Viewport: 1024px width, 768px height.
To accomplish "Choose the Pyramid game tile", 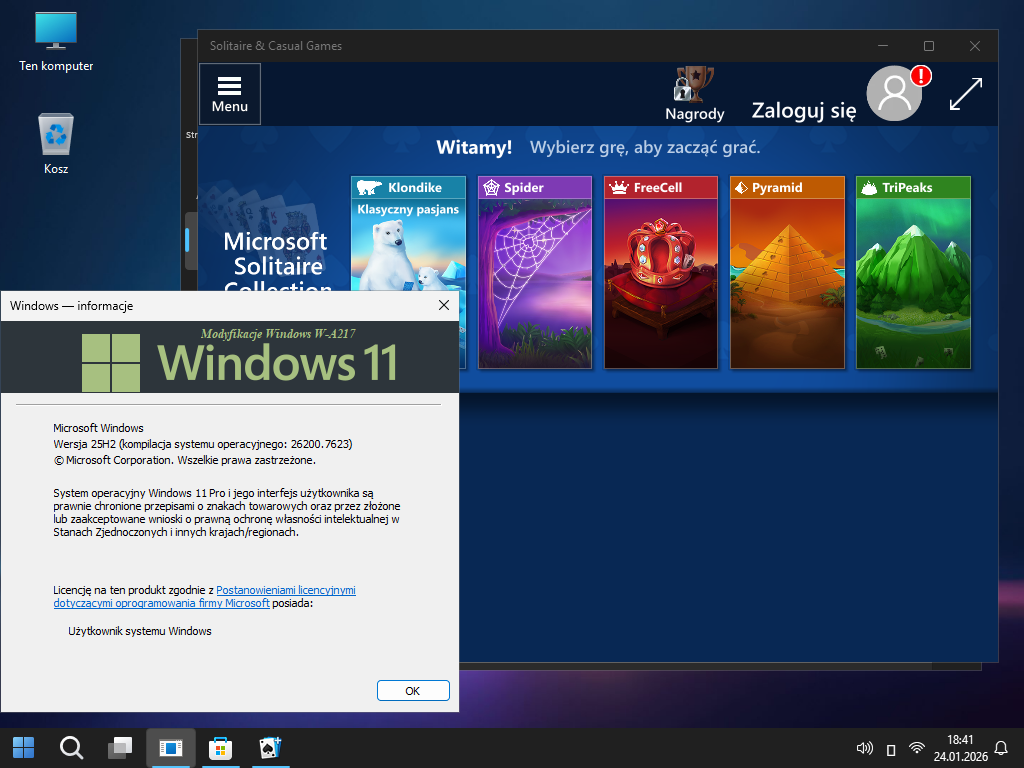I will click(786, 272).
